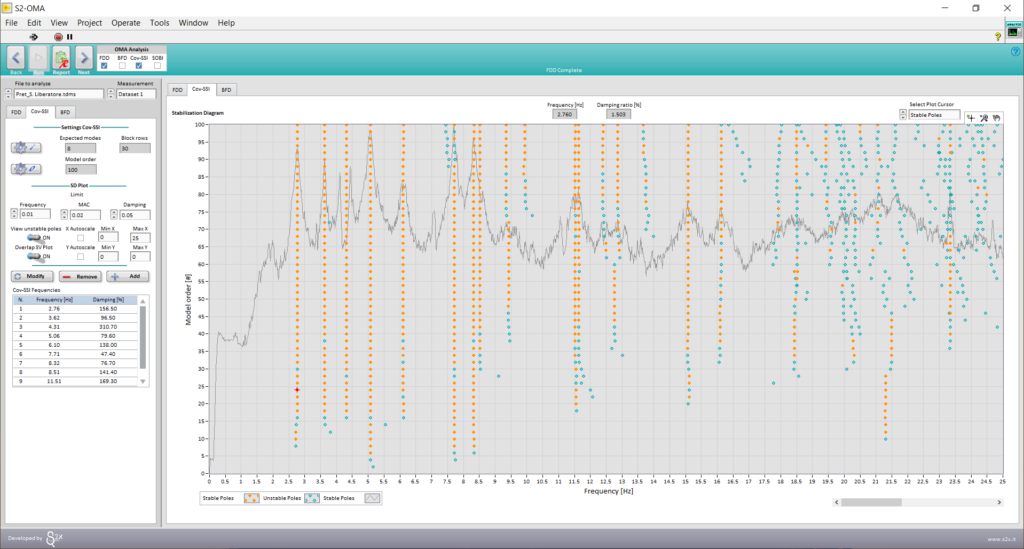The height and width of the screenshot is (549, 1024).
Task: Select the crosshair cursor tool on plot
Action: pyautogui.click(x=970, y=117)
